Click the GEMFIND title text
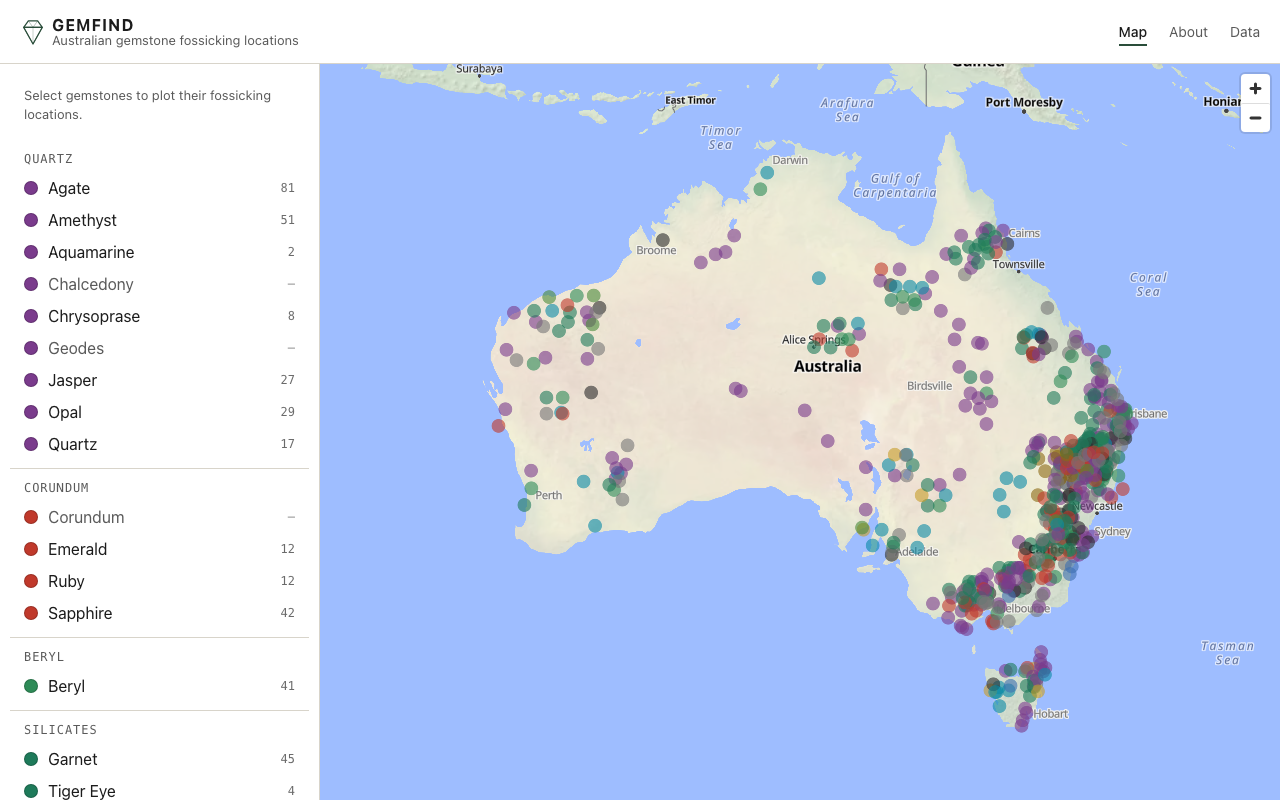Image resolution: width=1280 pixels, height=800 pixels. (93, 25)
